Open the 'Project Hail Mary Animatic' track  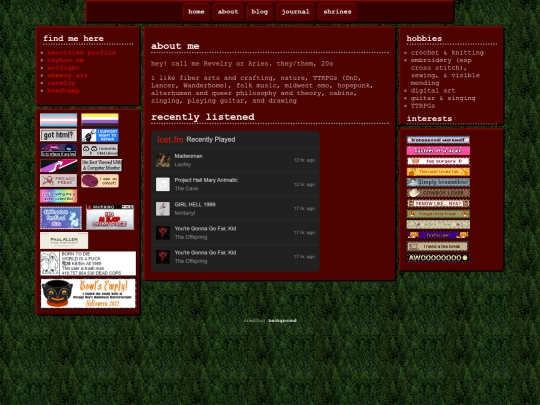click(x=206, y=180)
